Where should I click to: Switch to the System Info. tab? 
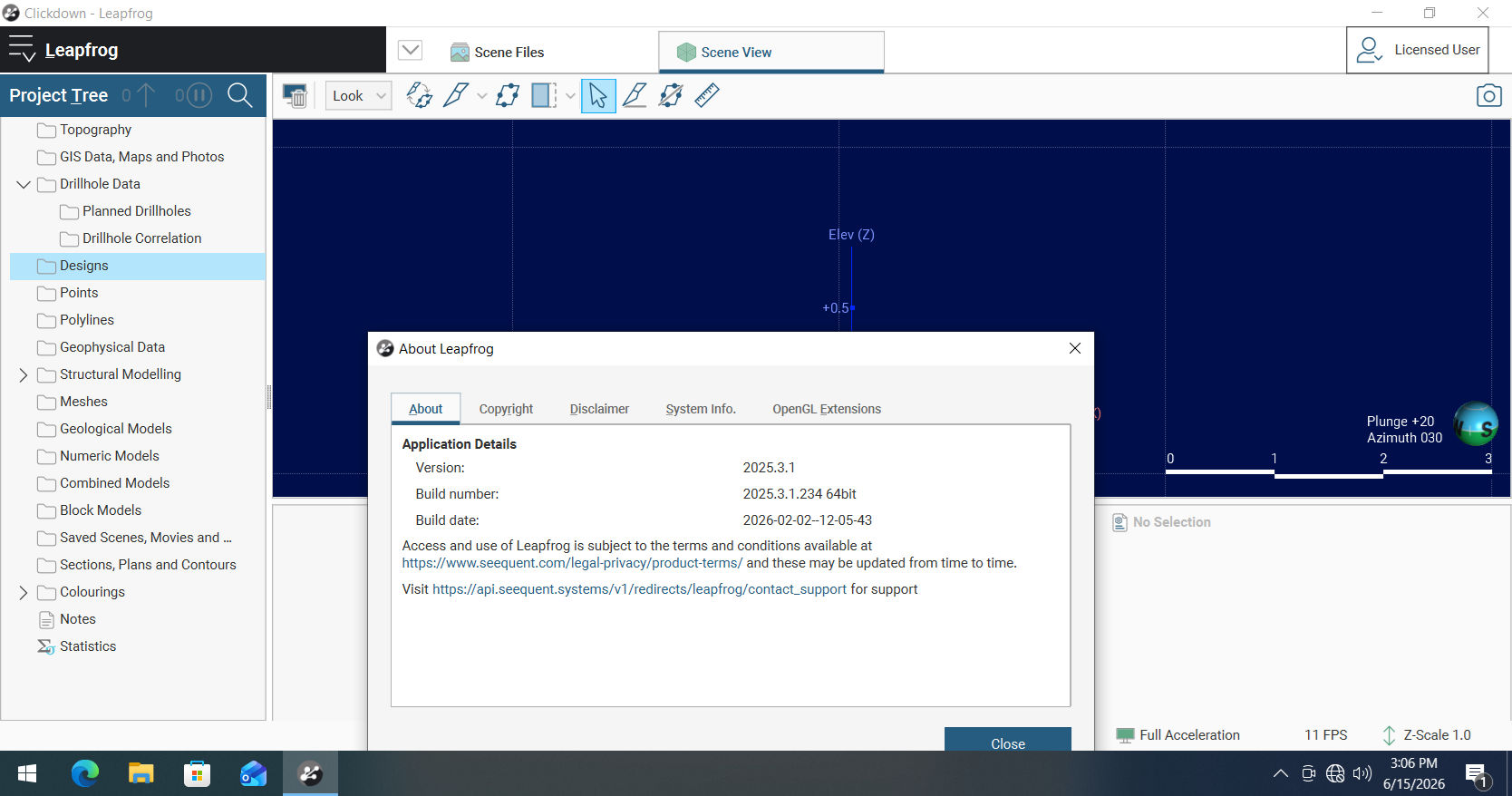click(701, 409)
